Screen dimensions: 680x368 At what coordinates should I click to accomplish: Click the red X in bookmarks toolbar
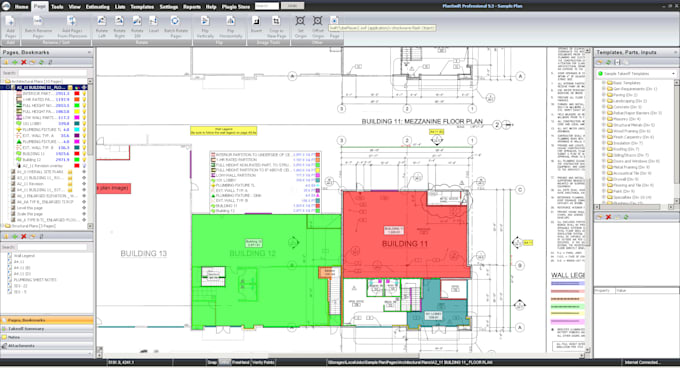click(x=24, y=237)
